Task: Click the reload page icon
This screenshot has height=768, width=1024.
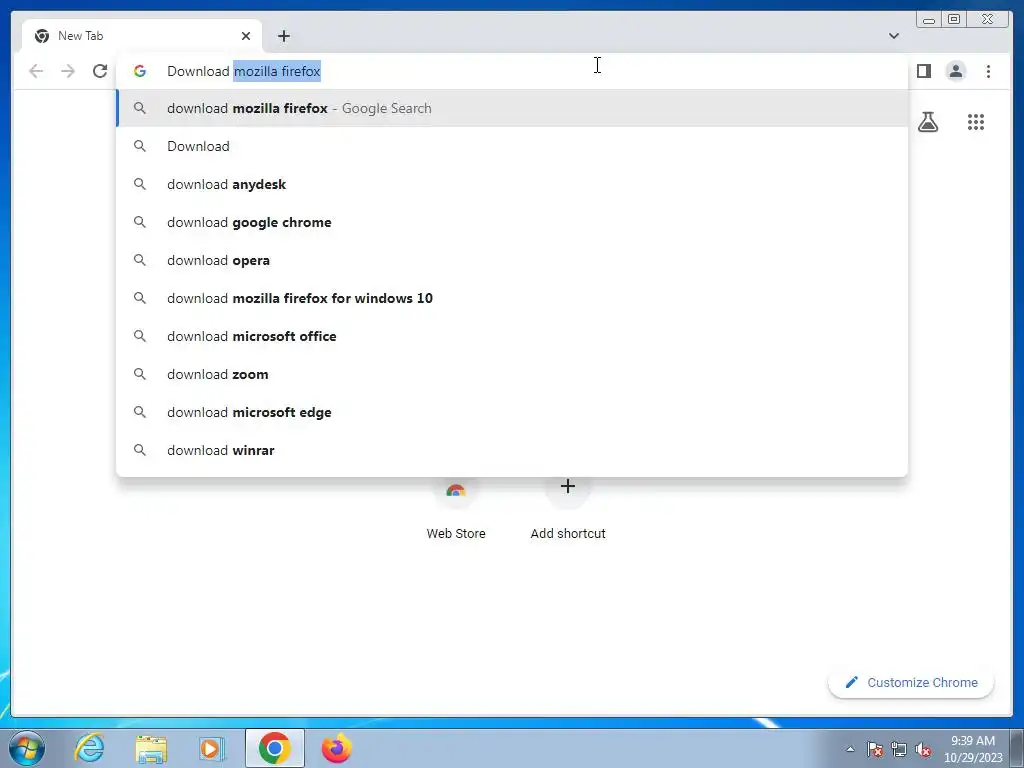Action: (100, 71)
